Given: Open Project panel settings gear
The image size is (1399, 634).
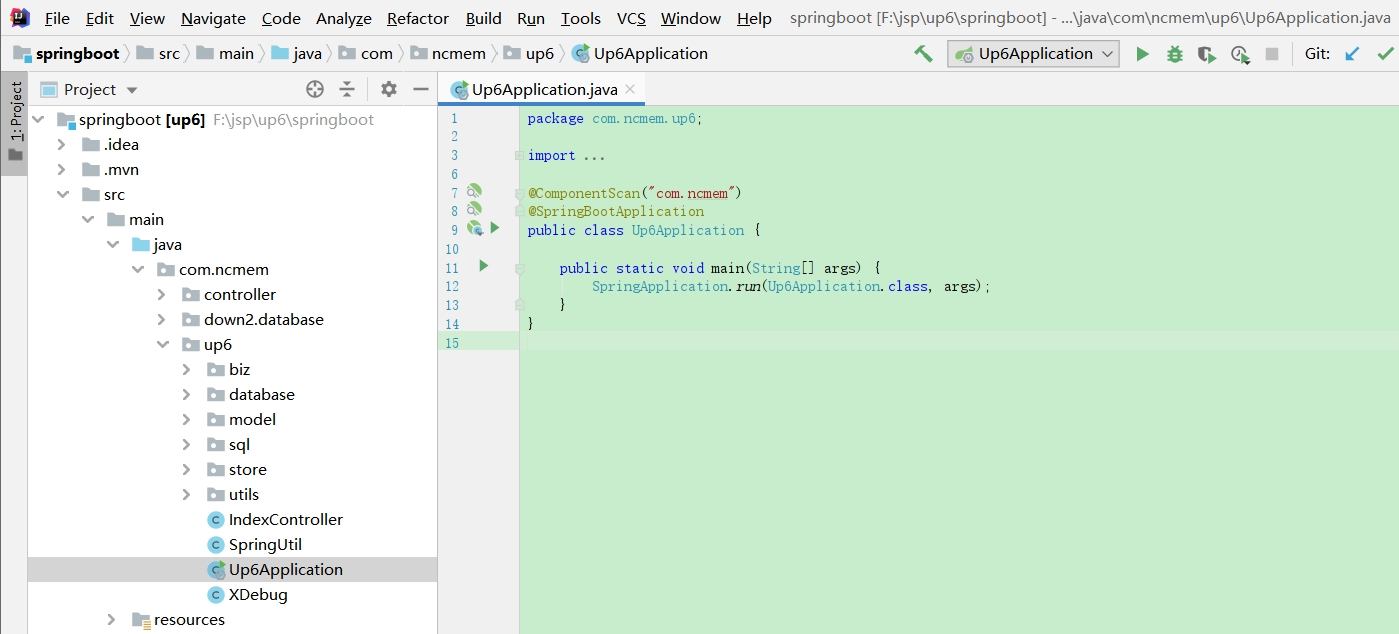Looking at the screenshot, I should (389, 90).
